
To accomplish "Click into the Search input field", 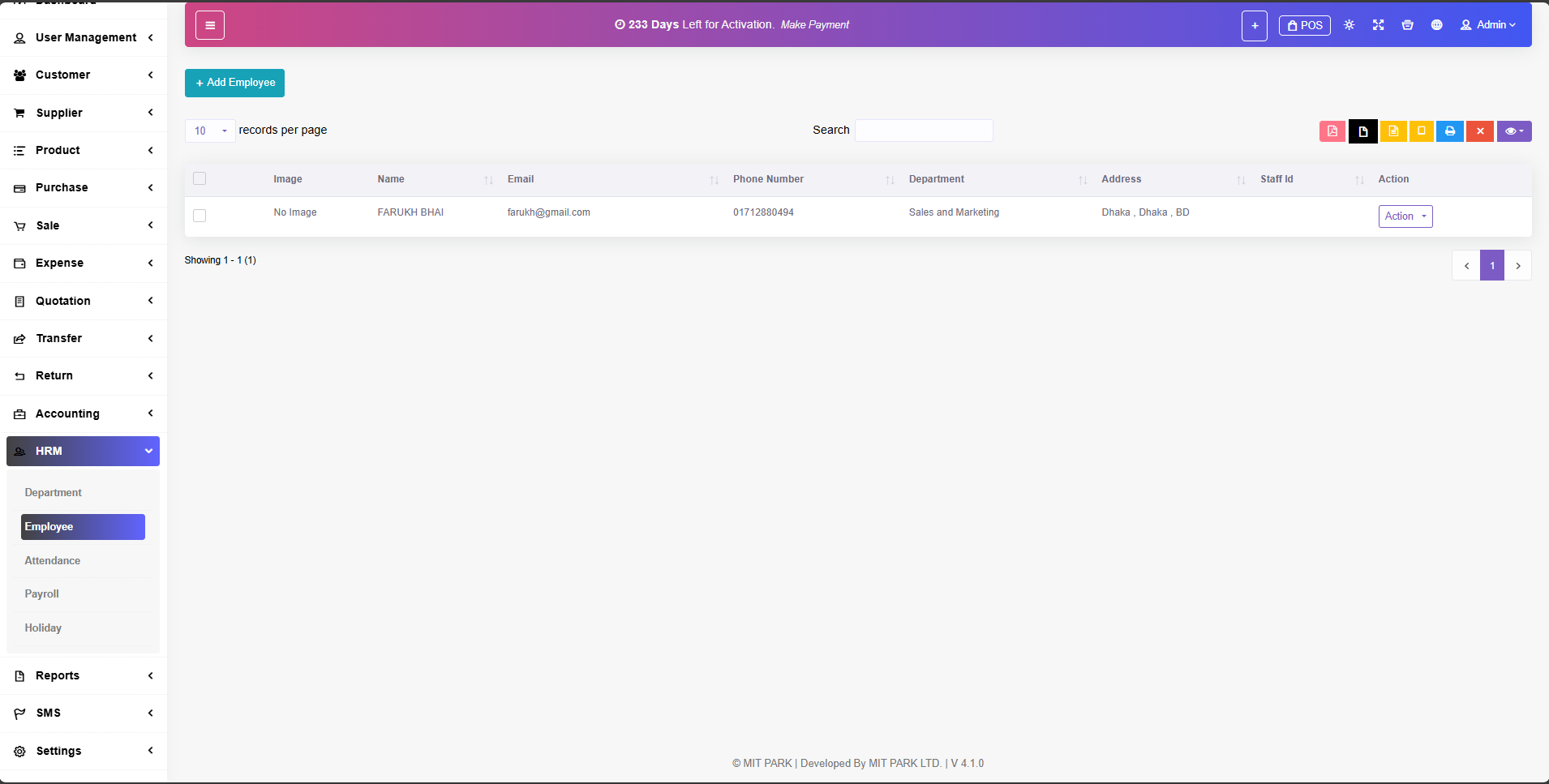I will point(924,131).
